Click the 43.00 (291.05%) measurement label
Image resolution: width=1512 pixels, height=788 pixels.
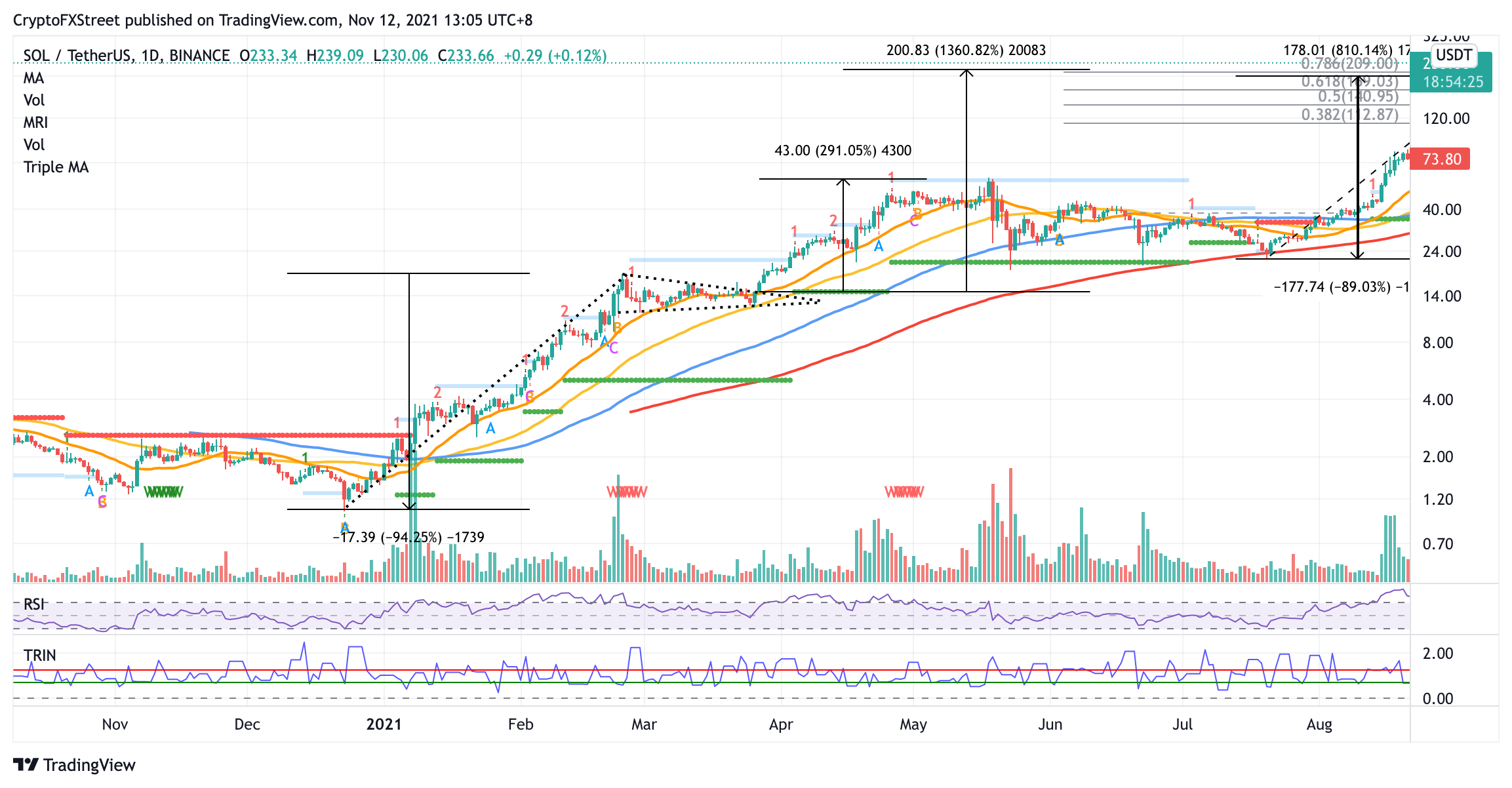pyautogui.click(x=843, y=151)
